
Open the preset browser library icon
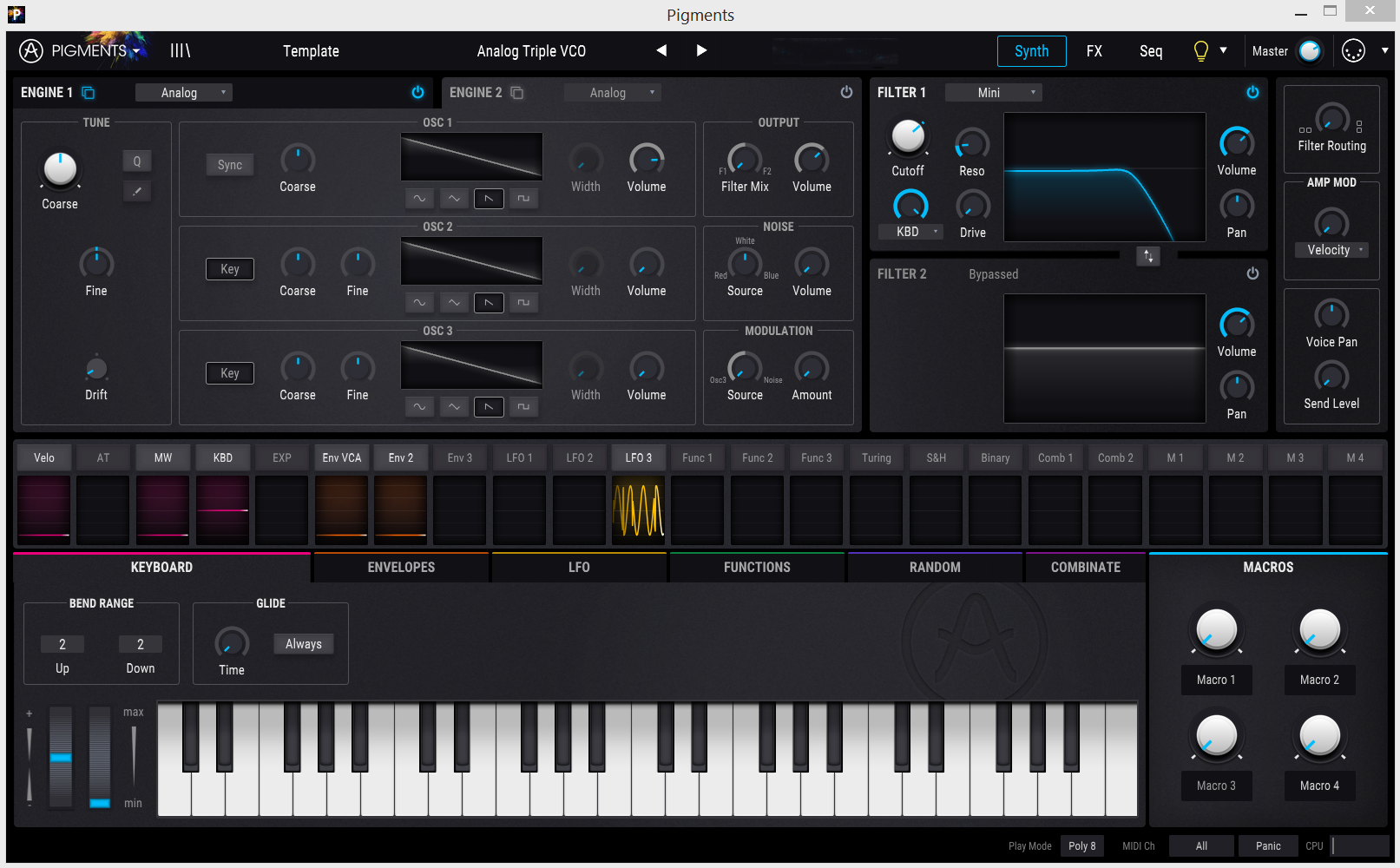(x=180, y=50)
